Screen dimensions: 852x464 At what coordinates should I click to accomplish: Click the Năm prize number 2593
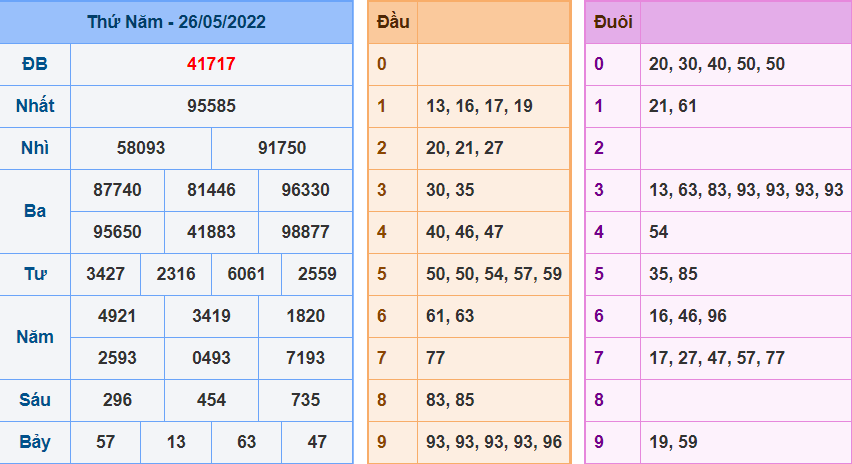[117, 358]
